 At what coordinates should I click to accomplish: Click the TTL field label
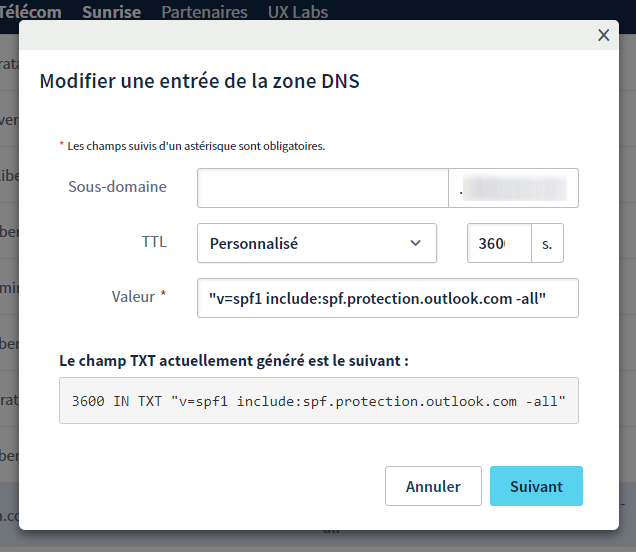pyautogui.click(x=154, y=242)
